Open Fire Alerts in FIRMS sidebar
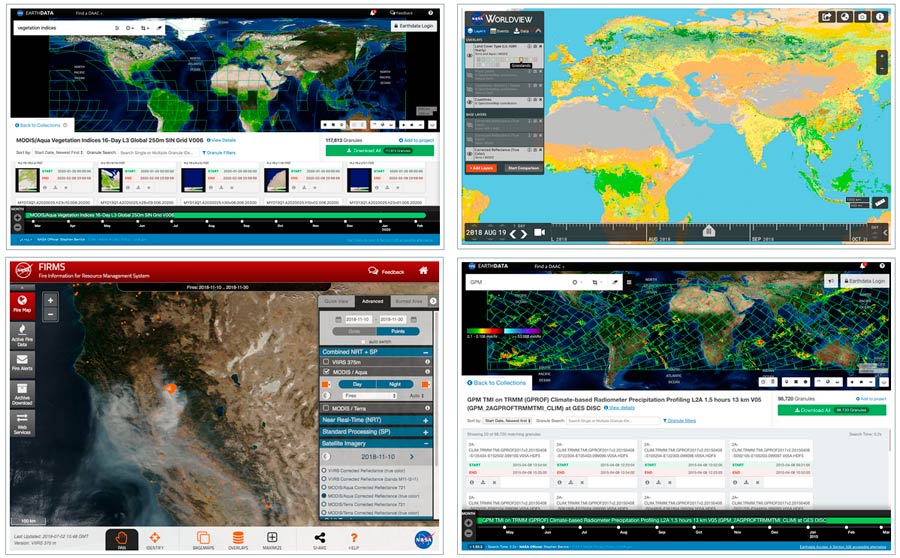Screen dimensions: 900x558 coord(22,363)
